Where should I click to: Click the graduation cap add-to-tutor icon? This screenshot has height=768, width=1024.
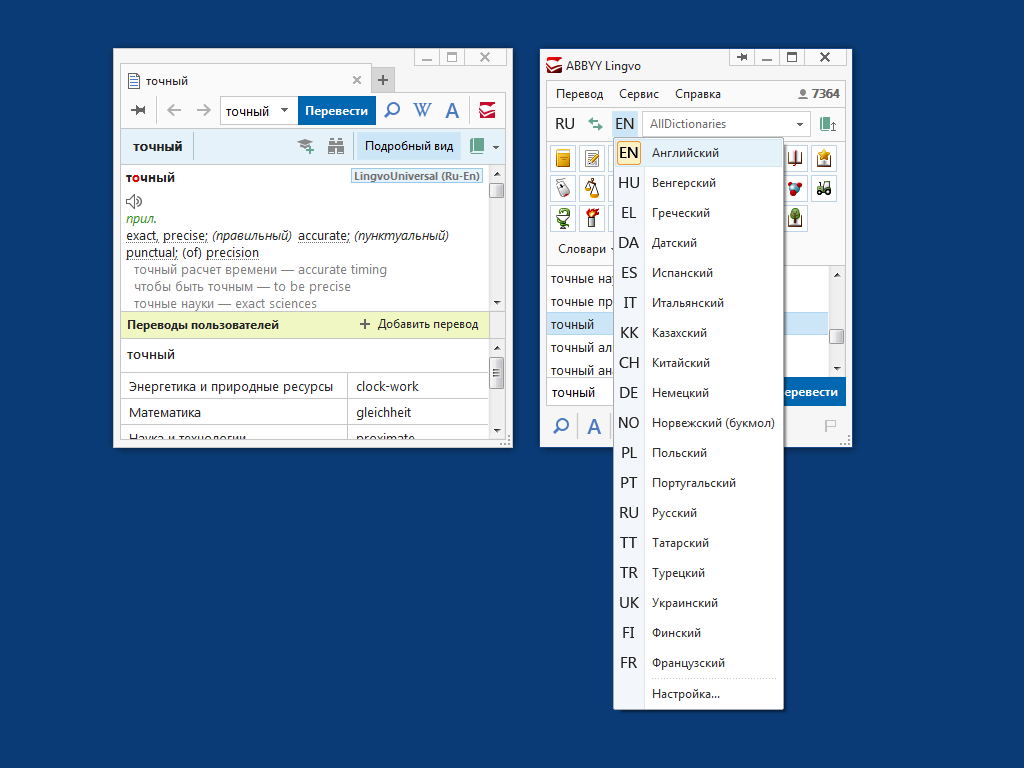(306, 146)
